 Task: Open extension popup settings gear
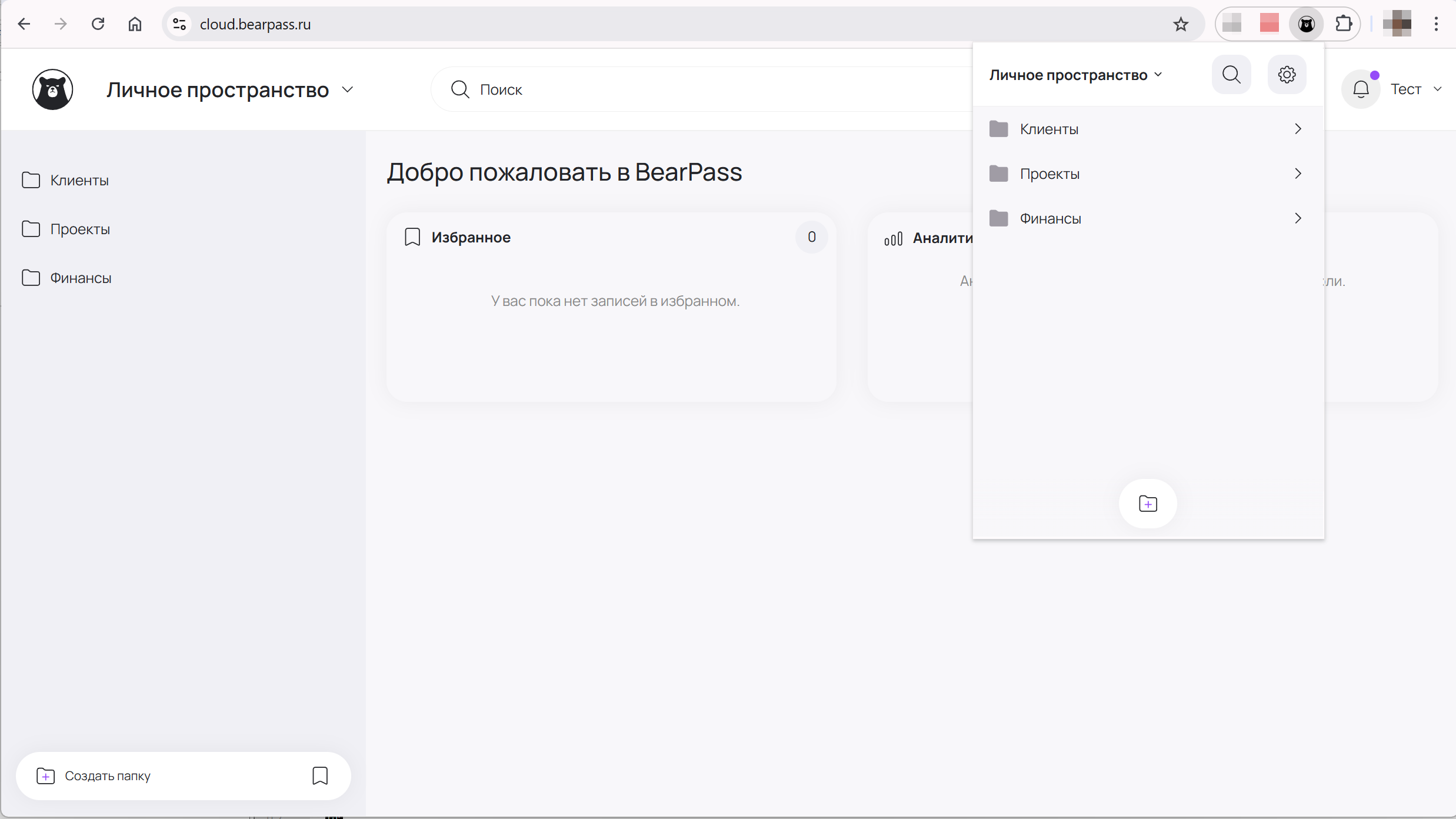click(1287, 75)
